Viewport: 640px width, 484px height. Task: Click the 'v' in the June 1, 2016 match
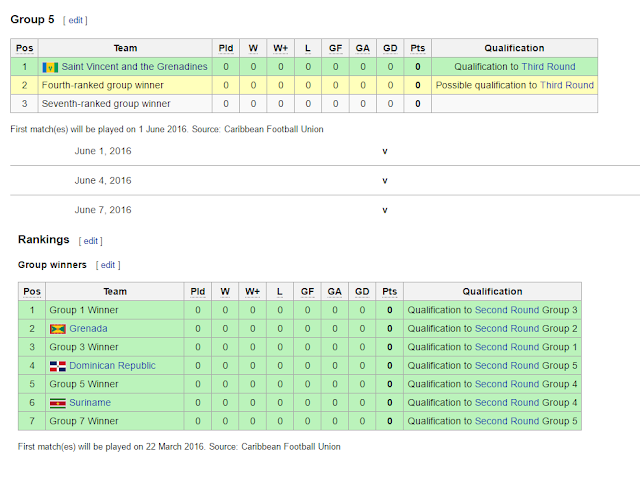[x=385, y=151]
